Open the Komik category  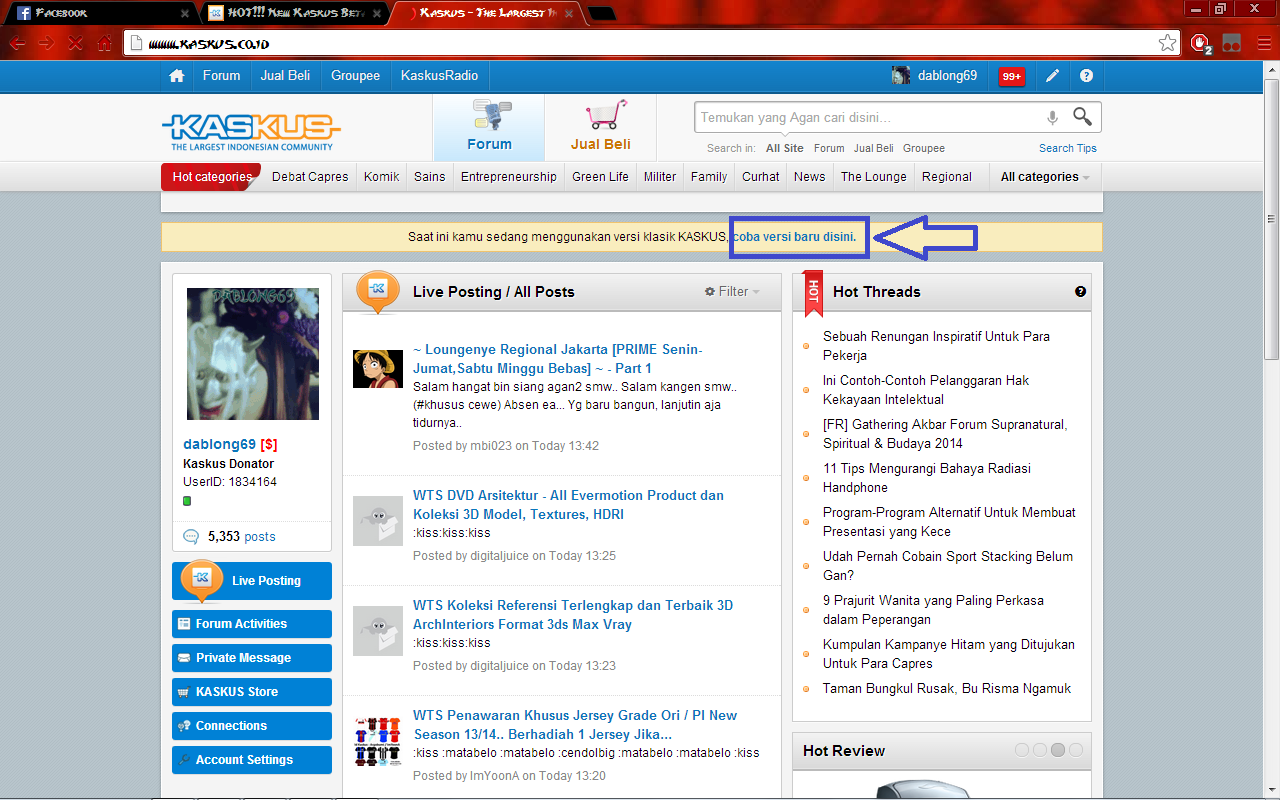[x=381, y=177]
